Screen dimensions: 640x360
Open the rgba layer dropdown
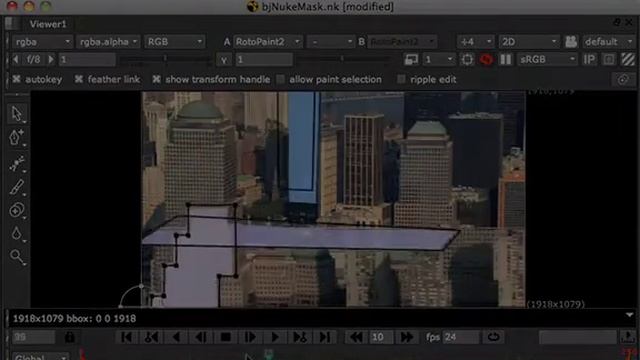tap(42, 42)
